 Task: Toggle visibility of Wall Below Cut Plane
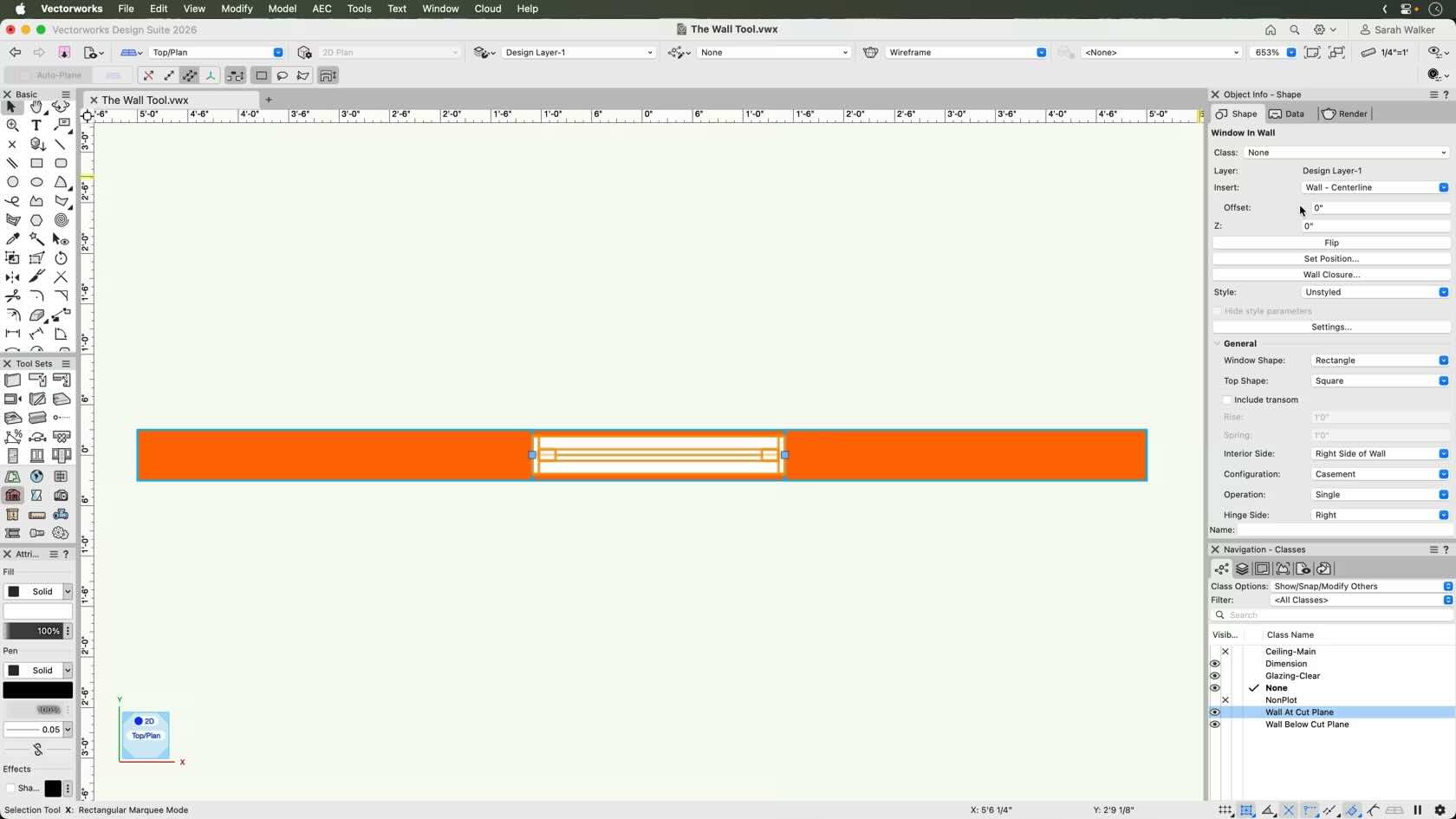click(x=1215, y=725)
